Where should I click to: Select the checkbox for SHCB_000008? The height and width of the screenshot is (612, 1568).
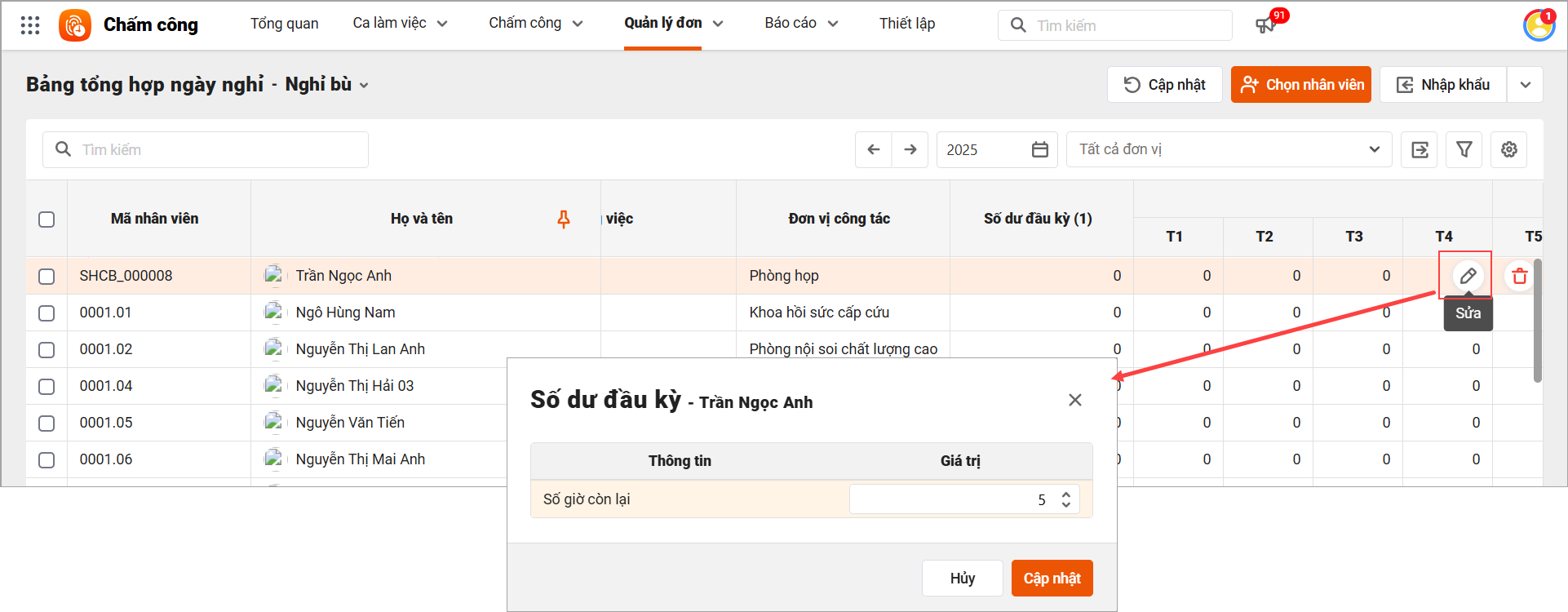coord(47,276)
